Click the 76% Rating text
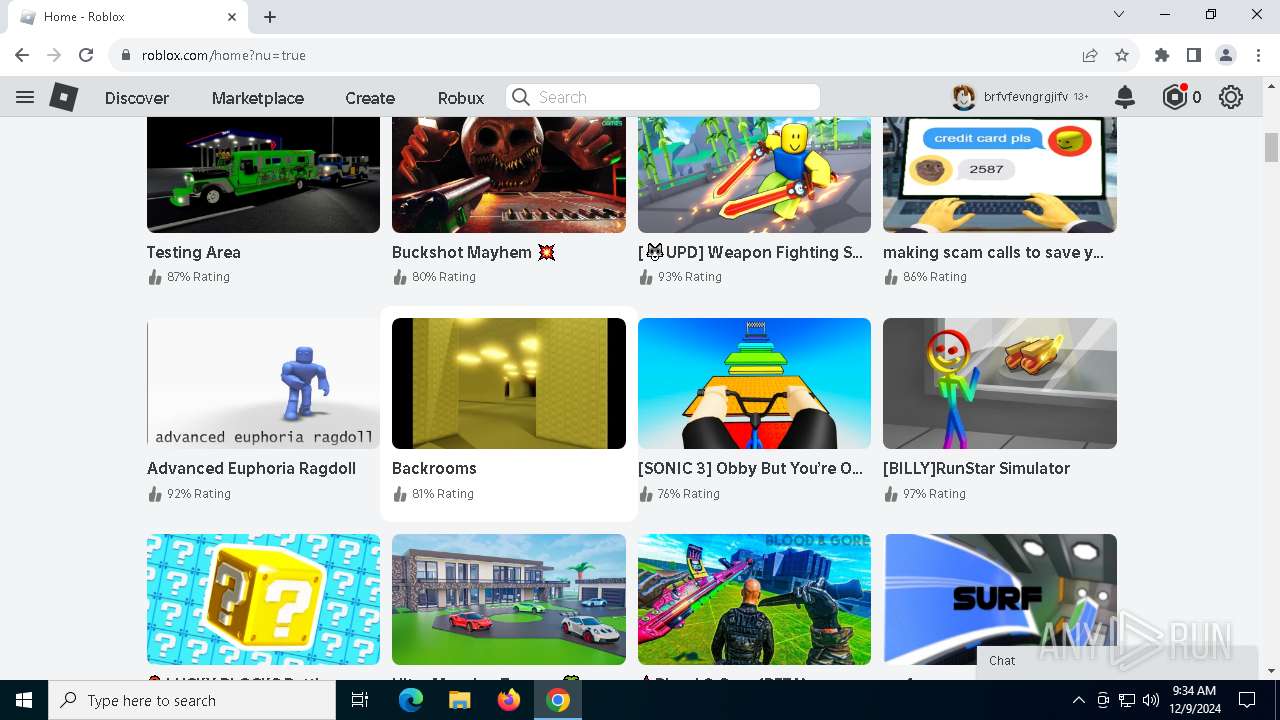 (688, 494)
